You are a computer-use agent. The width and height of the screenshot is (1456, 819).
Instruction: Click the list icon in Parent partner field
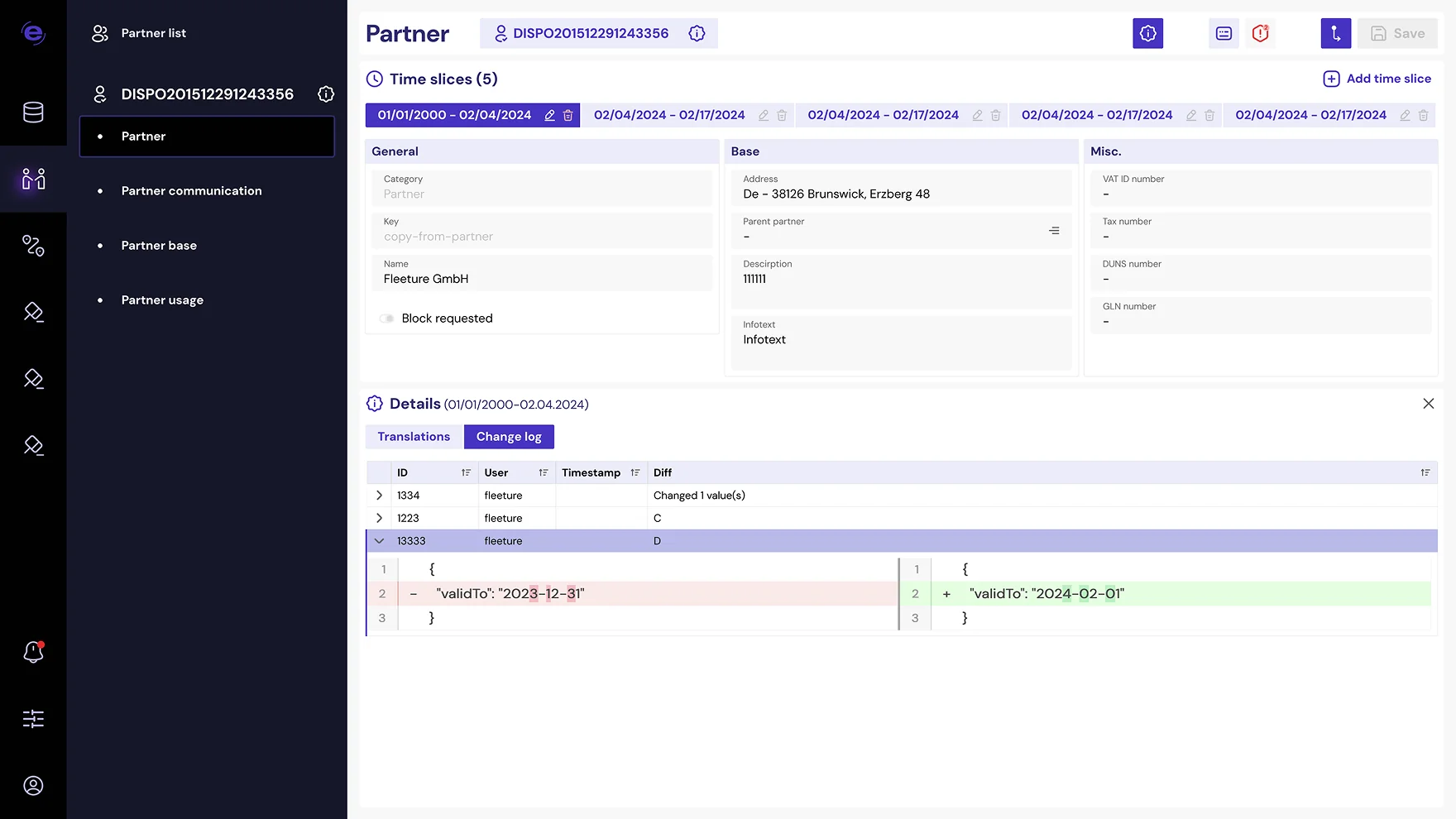point(1054,231)
